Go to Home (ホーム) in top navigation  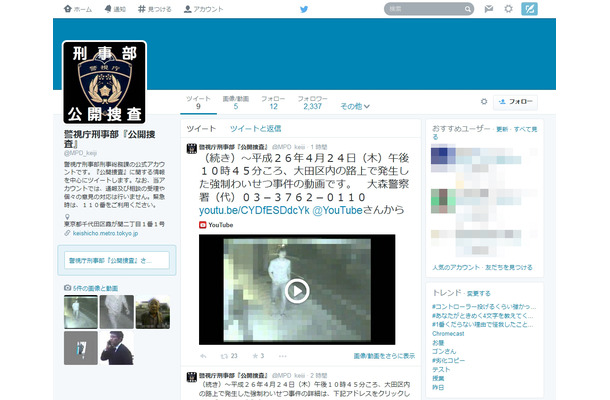[x=78, y=9]
